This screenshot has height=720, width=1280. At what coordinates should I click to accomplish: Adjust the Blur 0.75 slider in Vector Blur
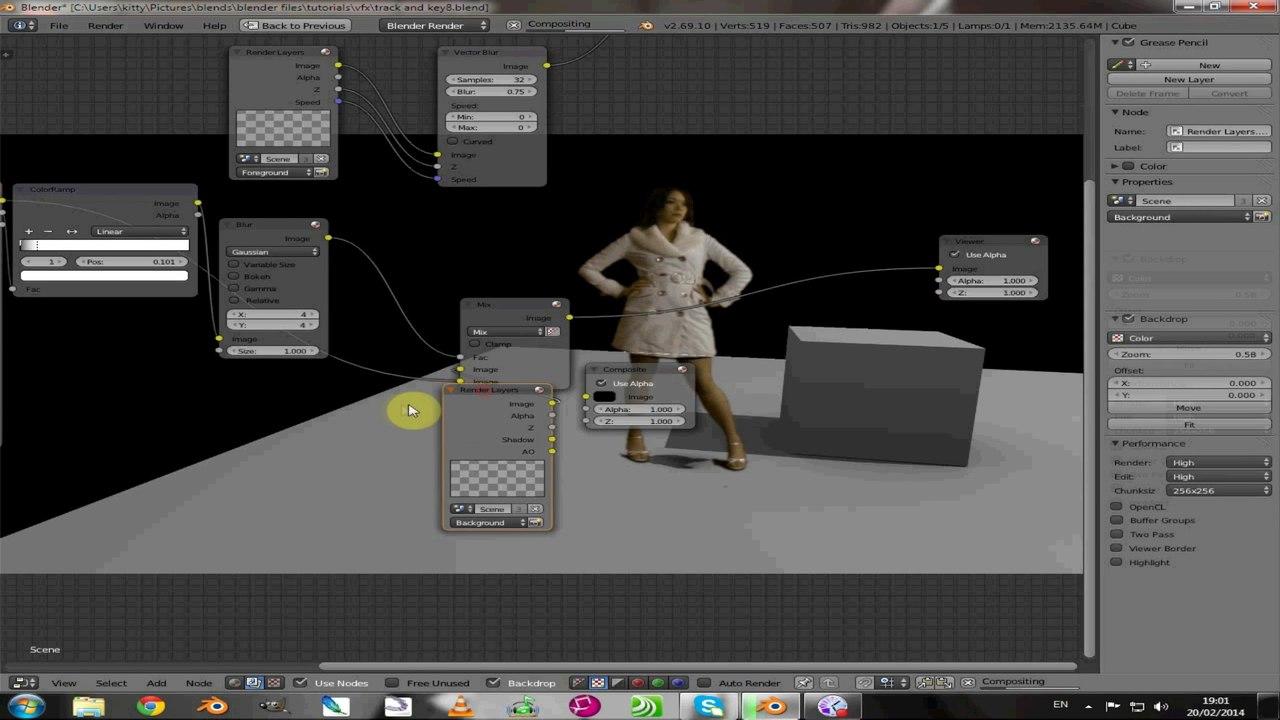491,91
